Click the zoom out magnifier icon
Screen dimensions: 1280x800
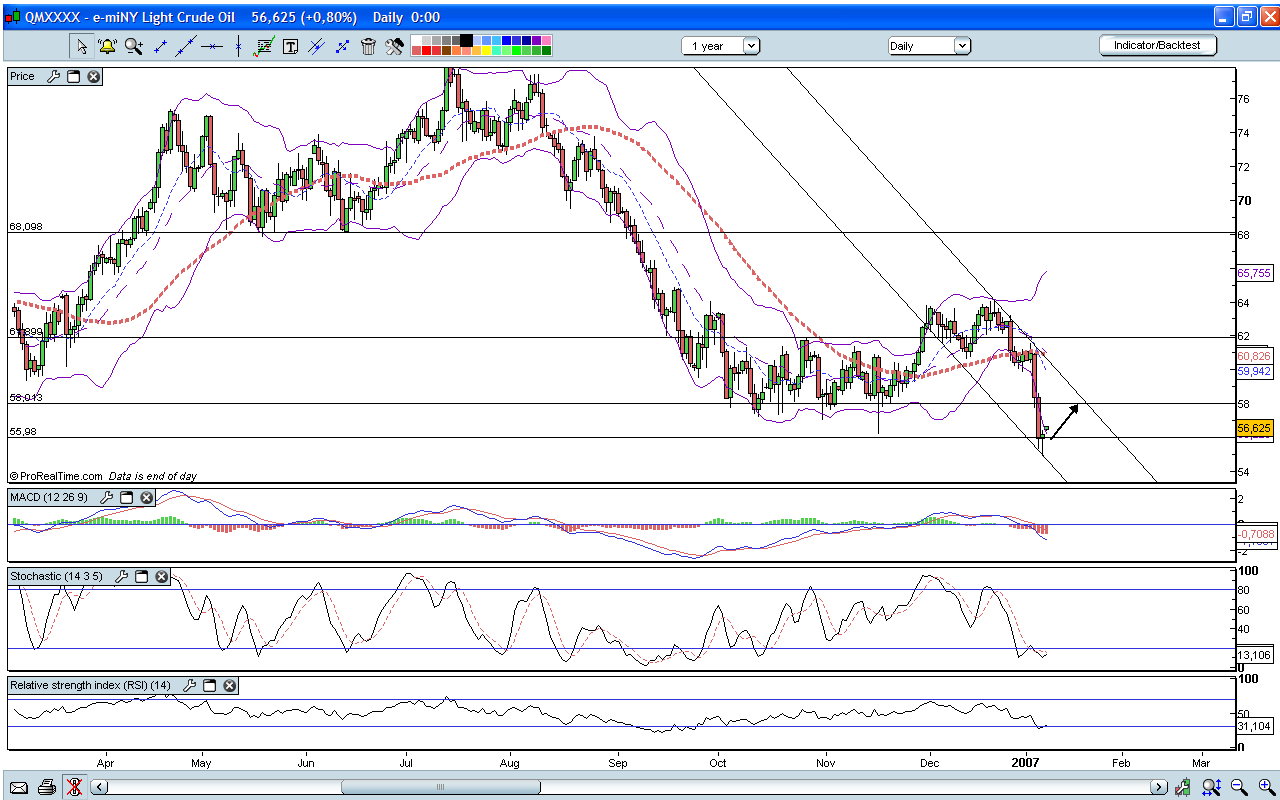point(1239,787)
